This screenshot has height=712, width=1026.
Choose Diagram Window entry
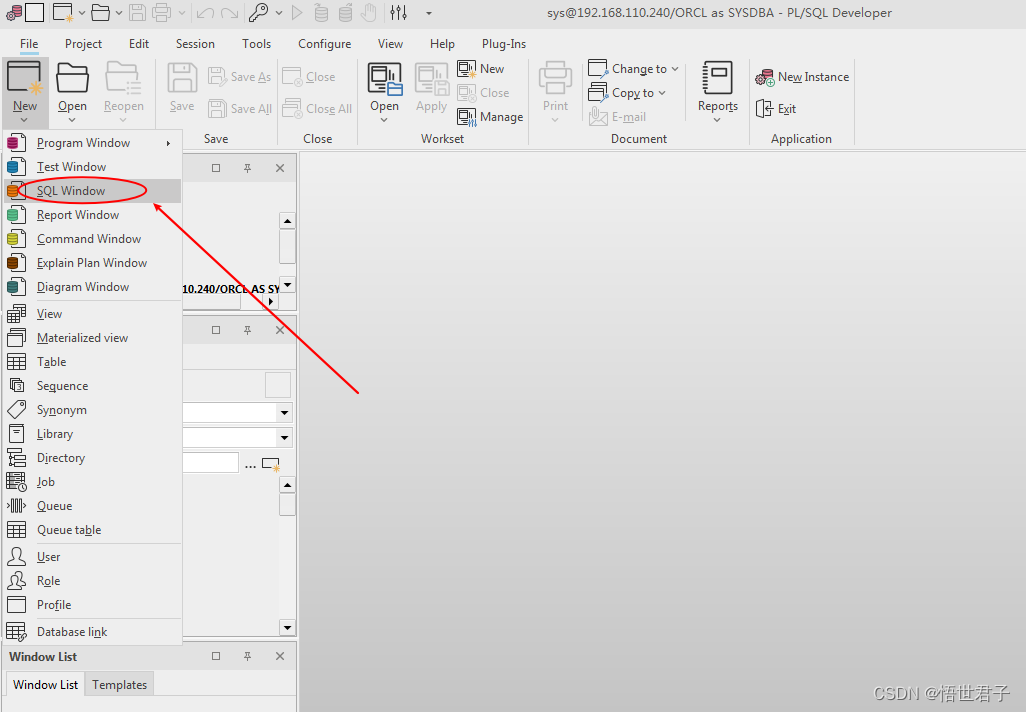pyautogui.click(x=93, y=287)
